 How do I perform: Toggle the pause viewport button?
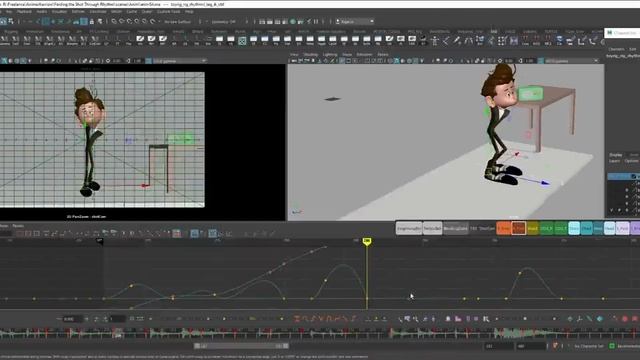pos(316,22)
